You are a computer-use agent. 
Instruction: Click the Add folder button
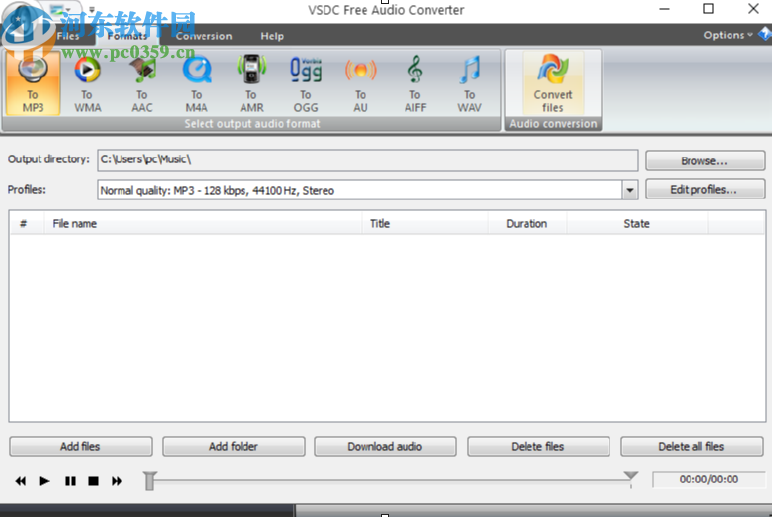[233, 447]
